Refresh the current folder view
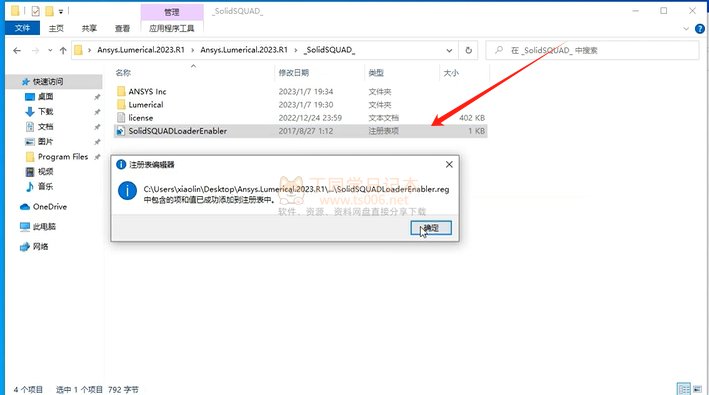Screen dimensions: 709x395 coord(468,50)
